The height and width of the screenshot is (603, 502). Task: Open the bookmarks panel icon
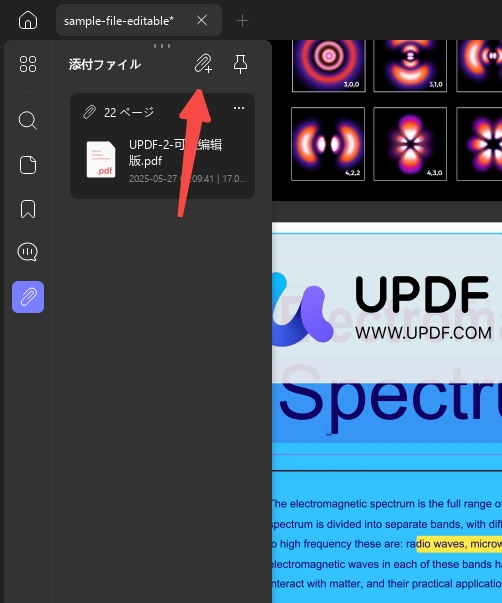[28, 209]
